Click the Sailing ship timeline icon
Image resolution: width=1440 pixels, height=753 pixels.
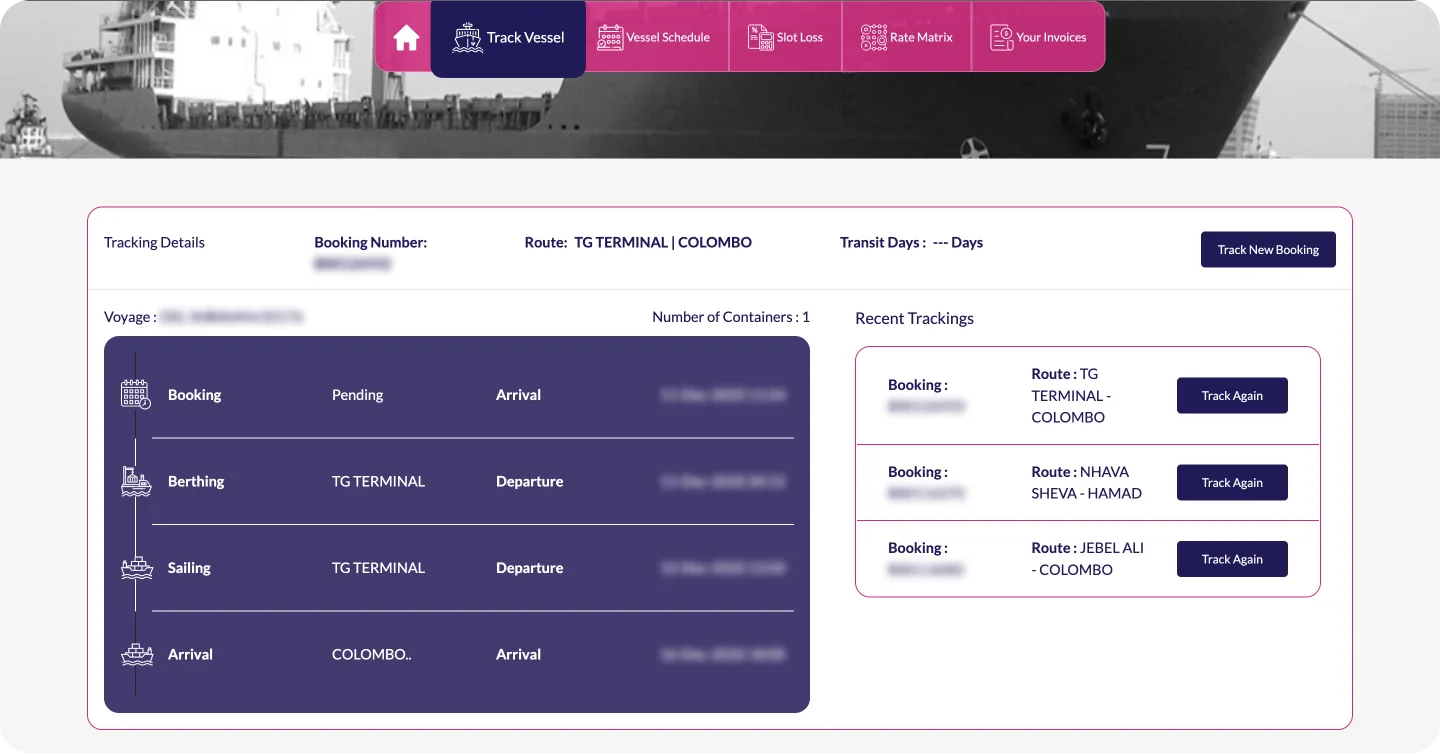[x=136, y=568]
